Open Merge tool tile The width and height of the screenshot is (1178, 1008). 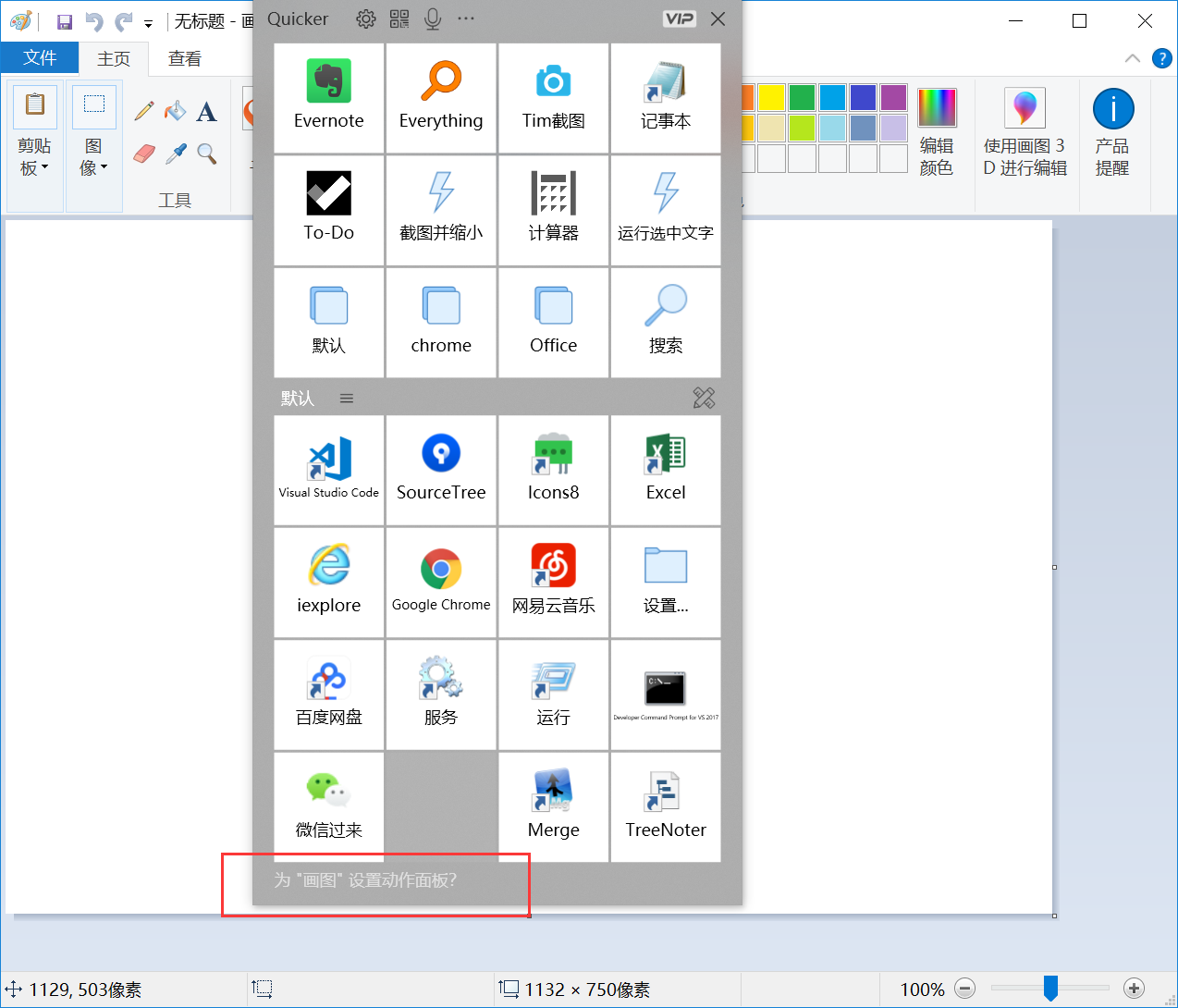point(553,807)
